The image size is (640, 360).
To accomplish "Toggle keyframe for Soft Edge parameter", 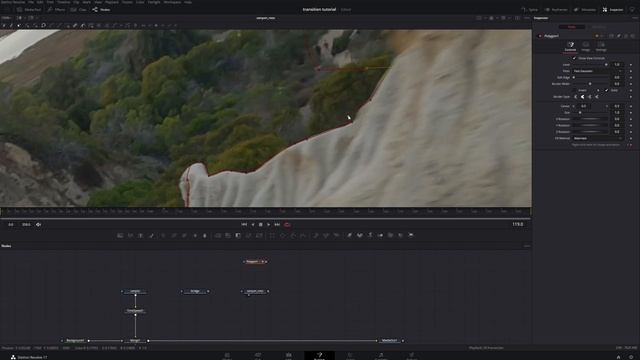I will coord(631,77).
